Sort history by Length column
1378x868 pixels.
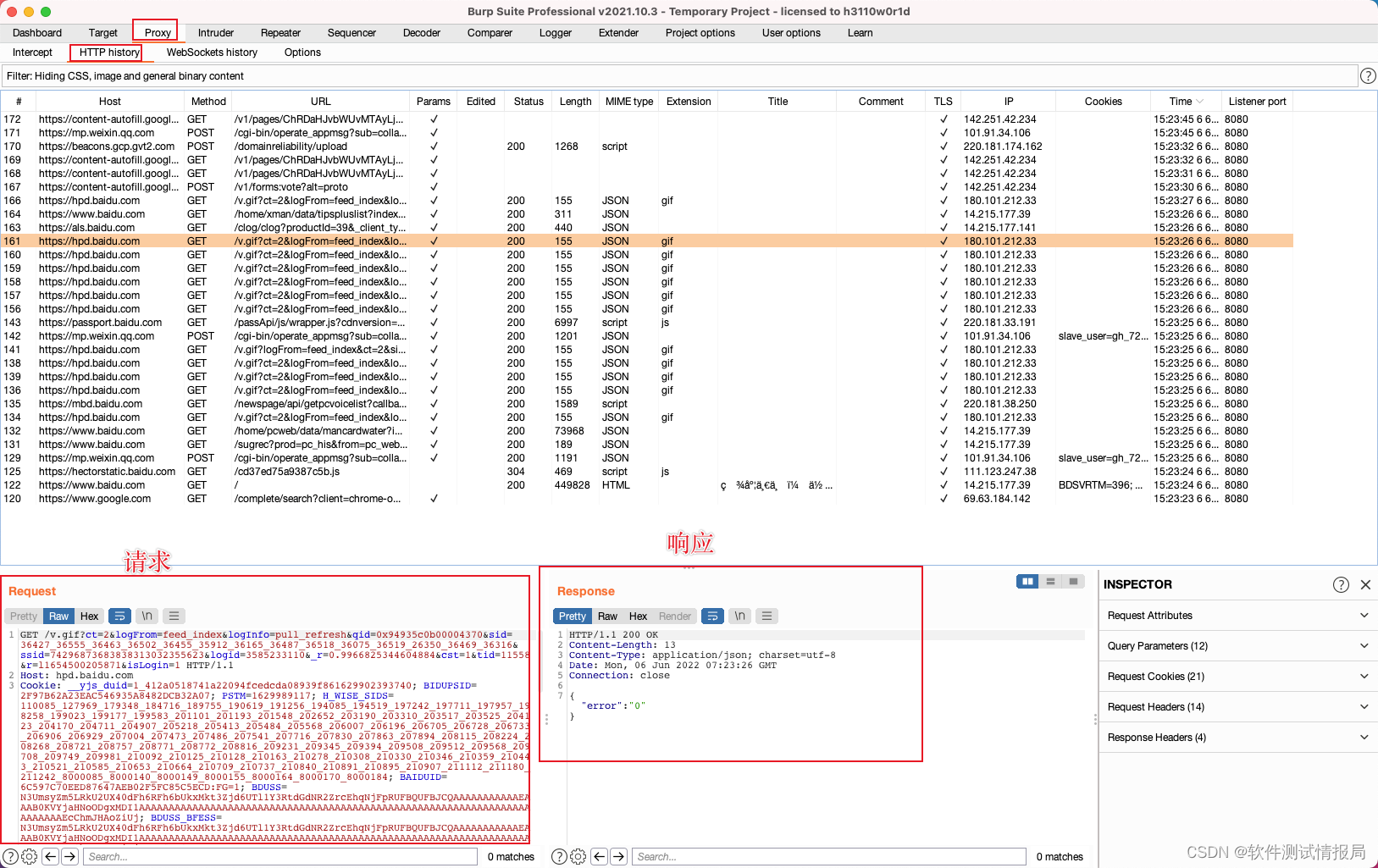(x=576, y=102)
